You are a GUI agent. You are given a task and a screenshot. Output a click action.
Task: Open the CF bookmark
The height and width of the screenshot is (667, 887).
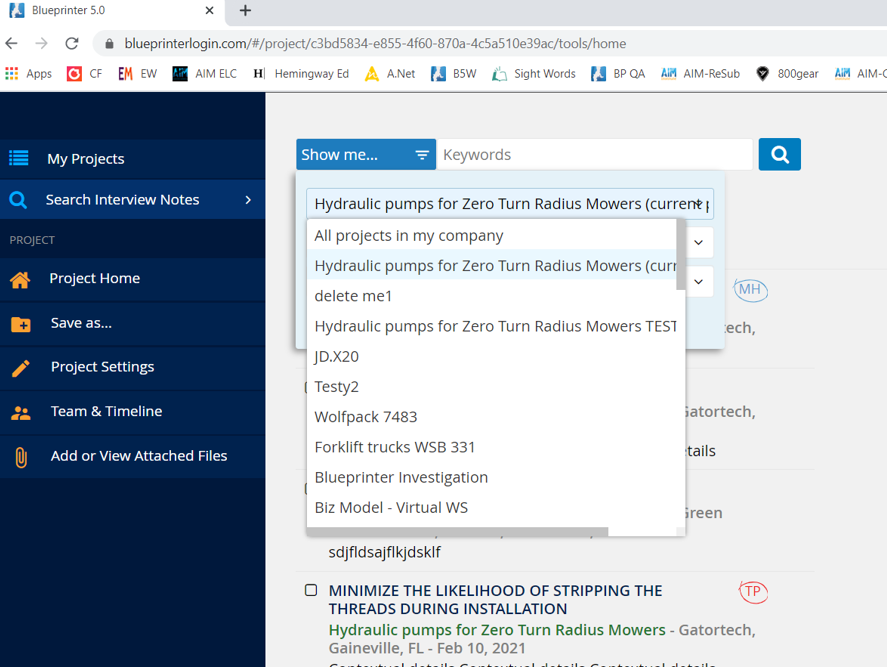(84, 74)
